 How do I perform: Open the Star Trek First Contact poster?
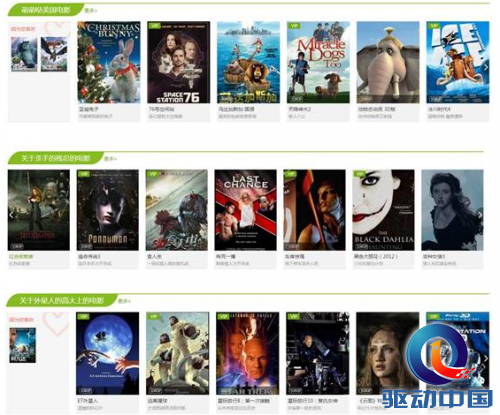coord(248,353)
